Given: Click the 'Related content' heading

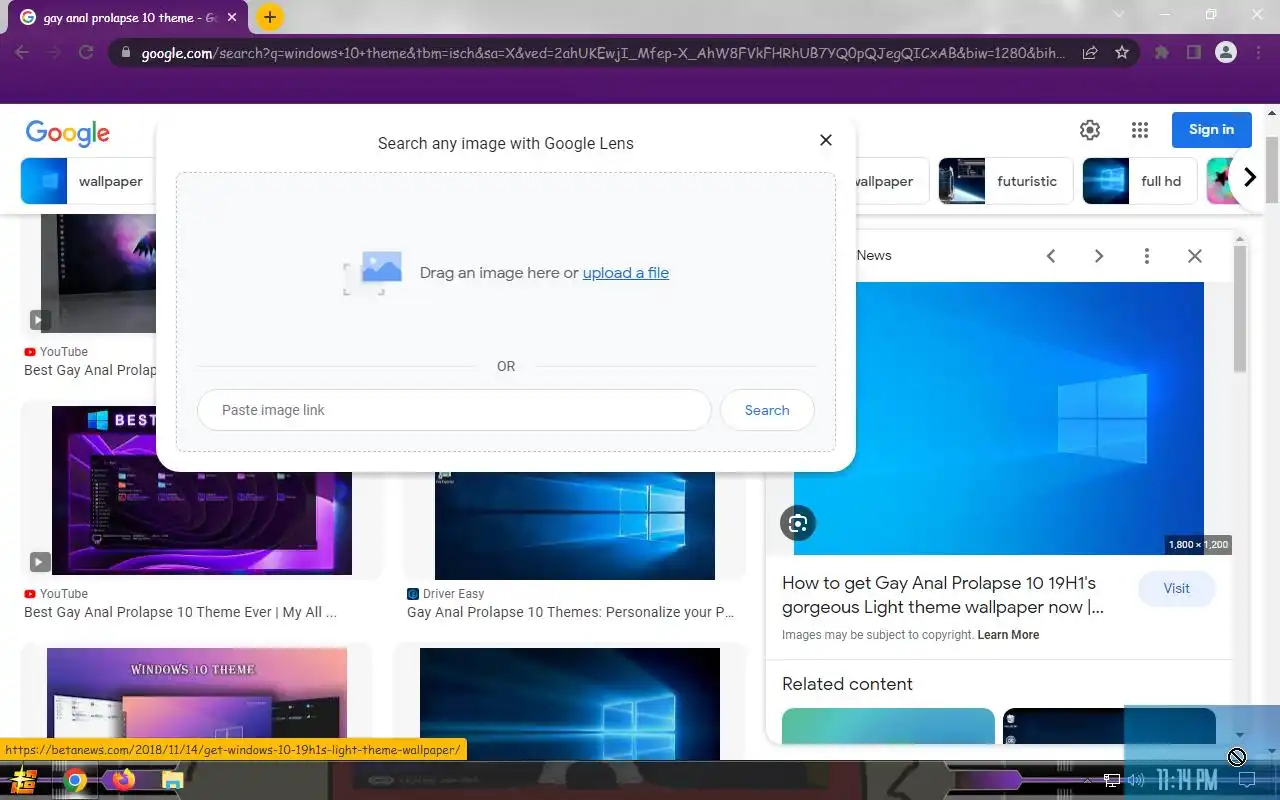Looking at the screenshot, I should [847, 684].
